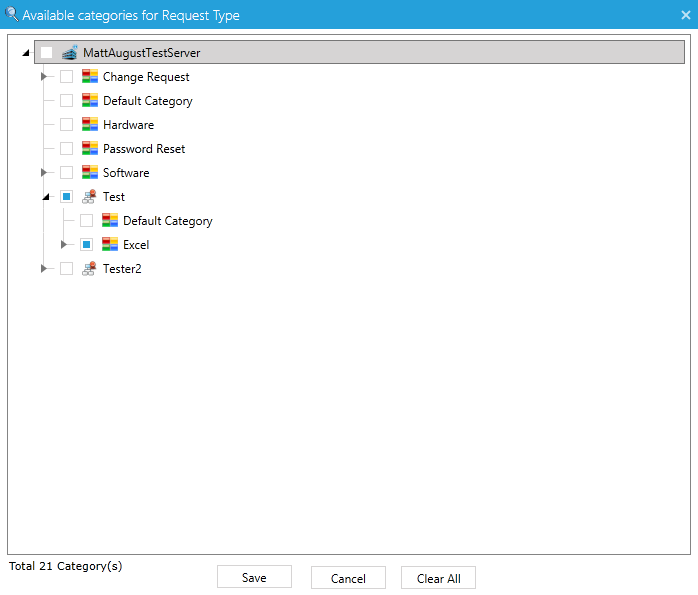Click the dialog title text

(131, 15)
